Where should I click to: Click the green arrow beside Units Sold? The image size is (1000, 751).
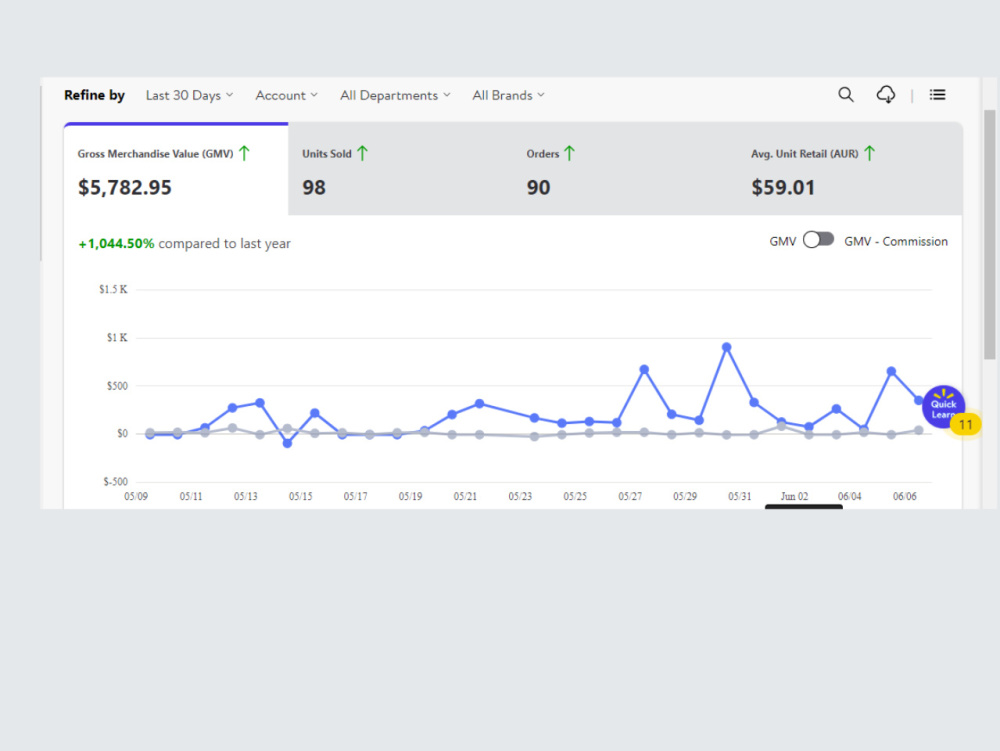coord(362,153)
